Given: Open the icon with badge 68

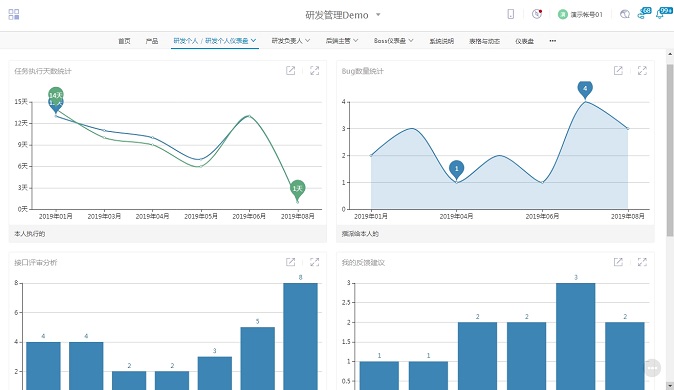Looking at the screenshot, I should coord(643,13).
